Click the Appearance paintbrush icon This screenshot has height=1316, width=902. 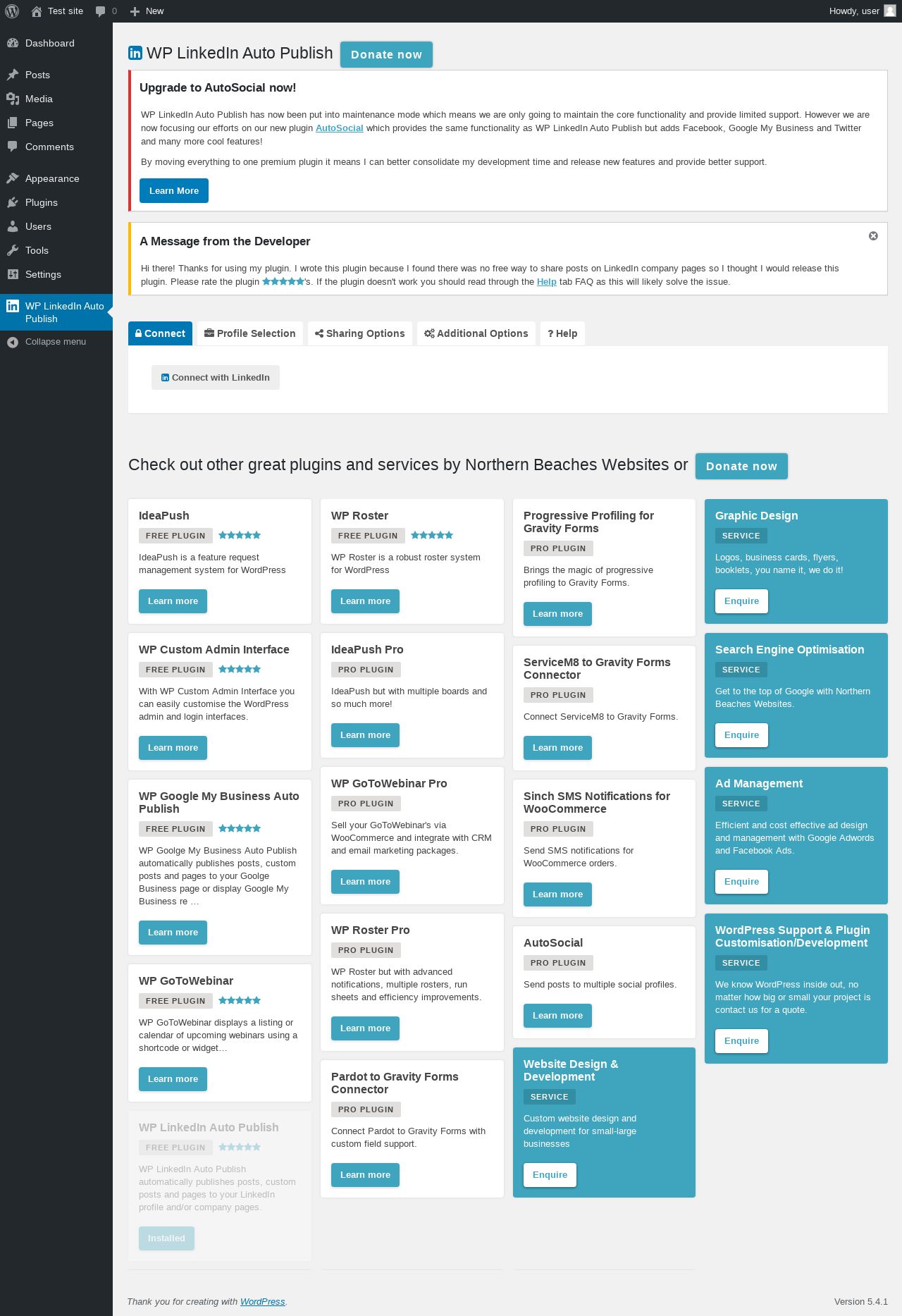coord(13,178)
